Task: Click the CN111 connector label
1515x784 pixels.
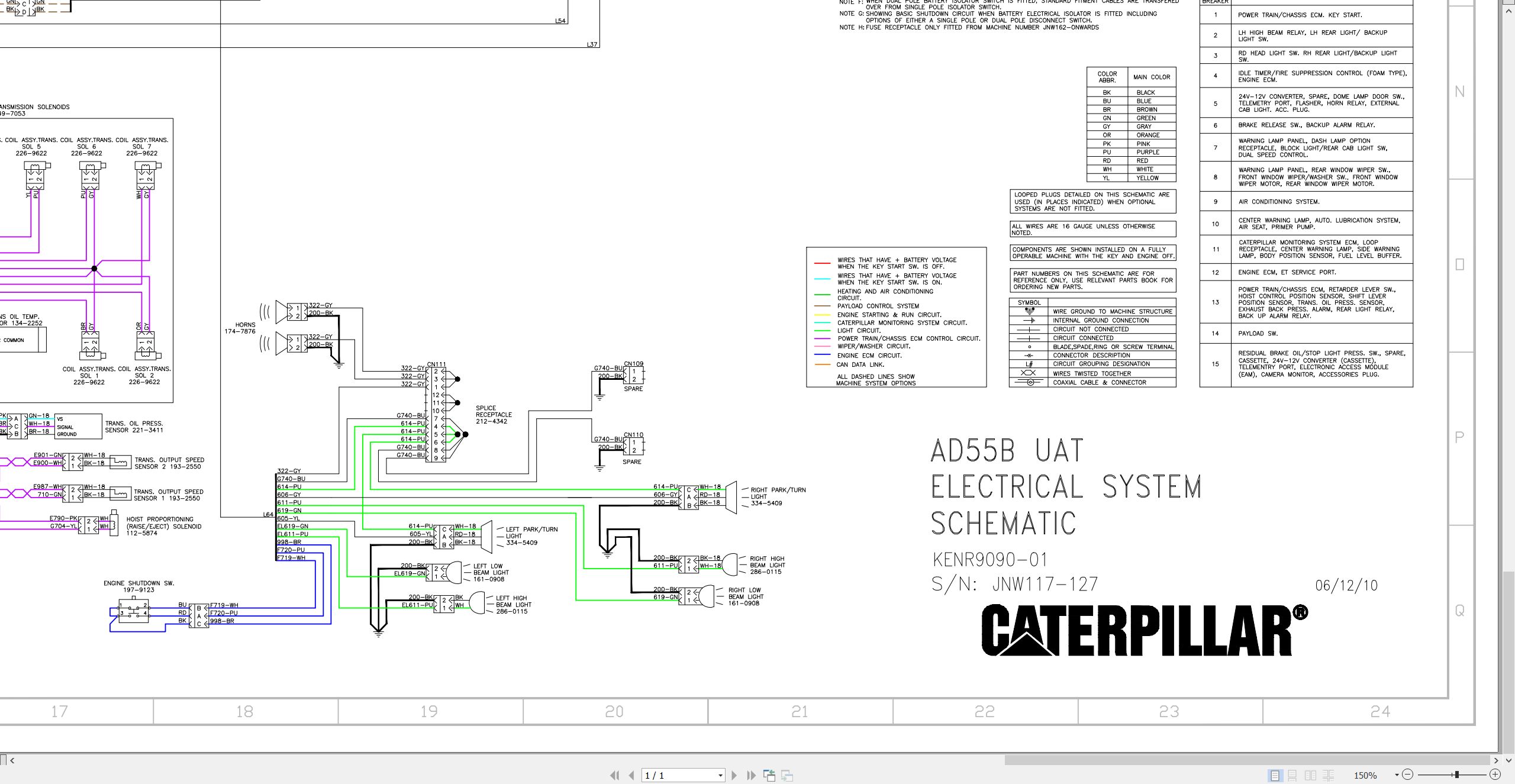Action: pyautogui.click(x=436, y=364)
